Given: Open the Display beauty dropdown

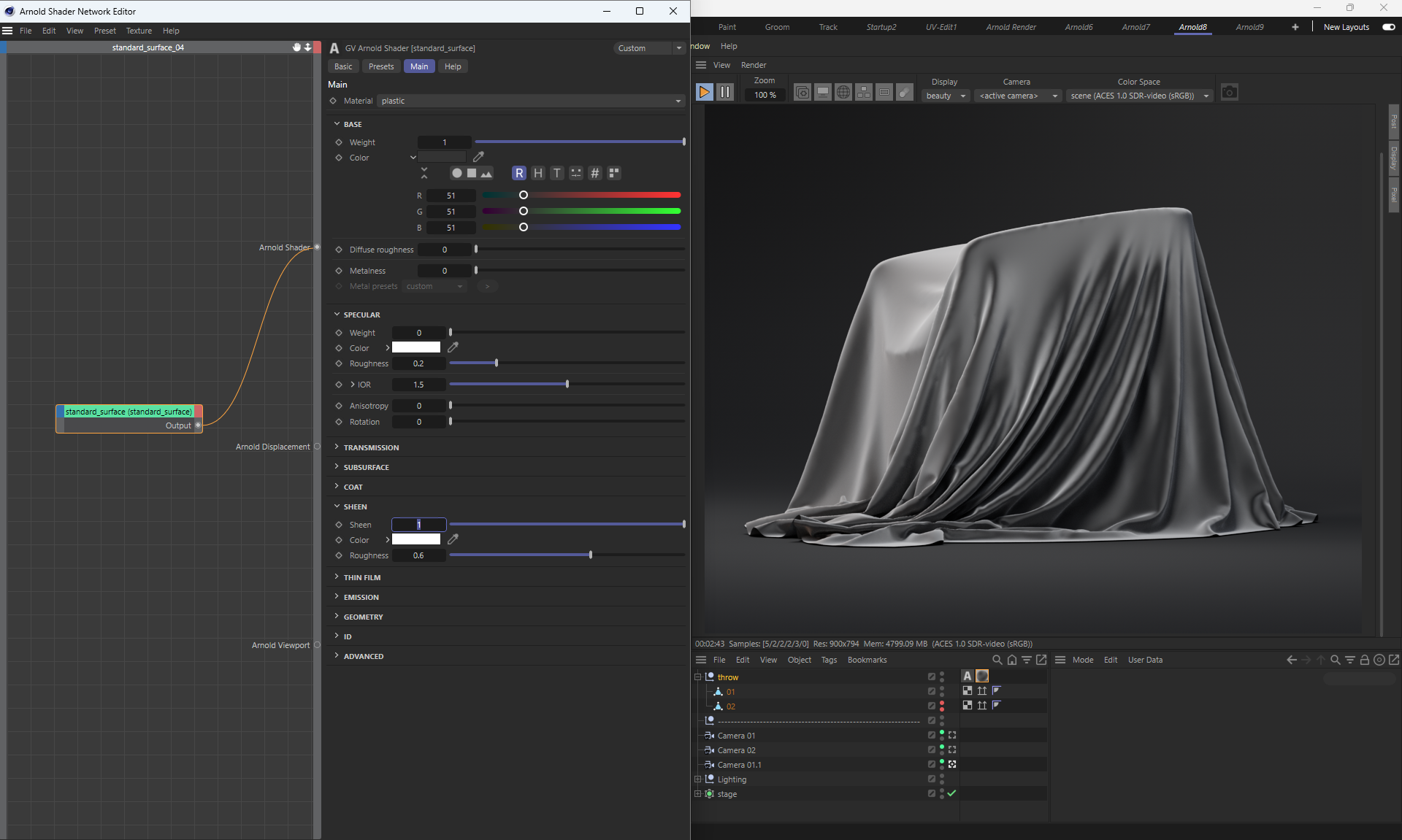Looking at the screenshot, I should (946, 96).
